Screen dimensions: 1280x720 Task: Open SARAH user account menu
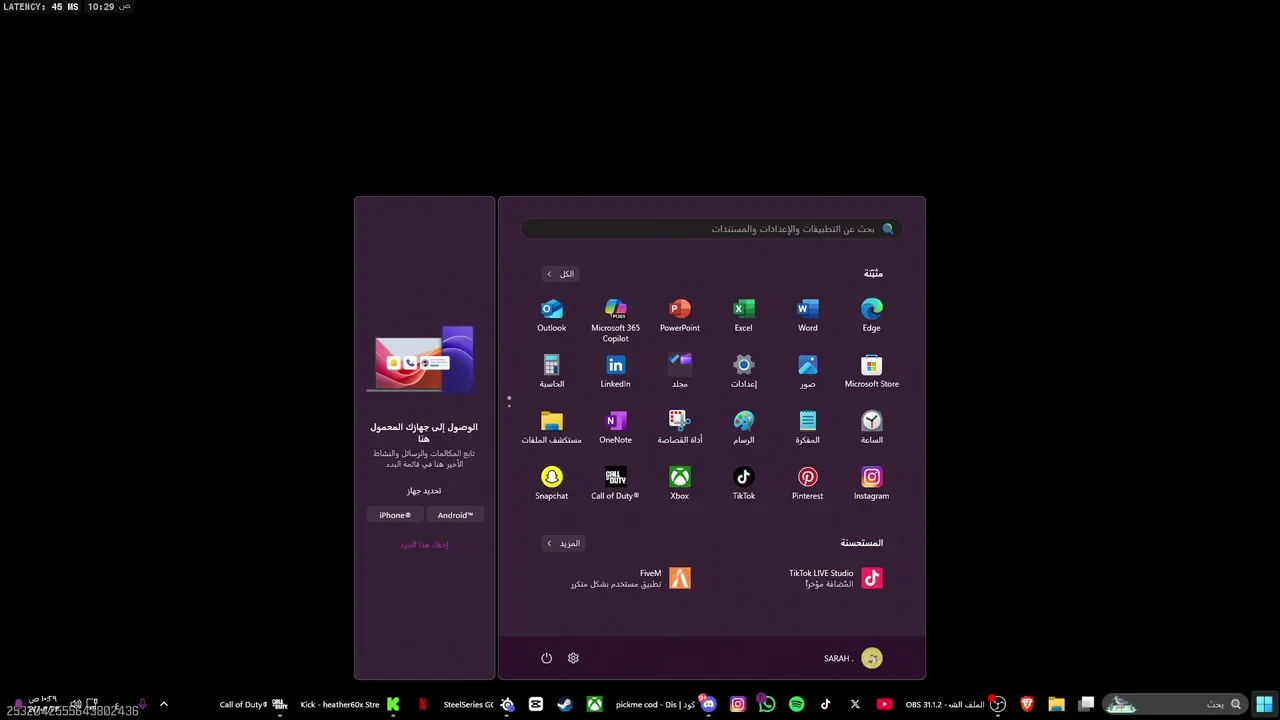point(853,658)
